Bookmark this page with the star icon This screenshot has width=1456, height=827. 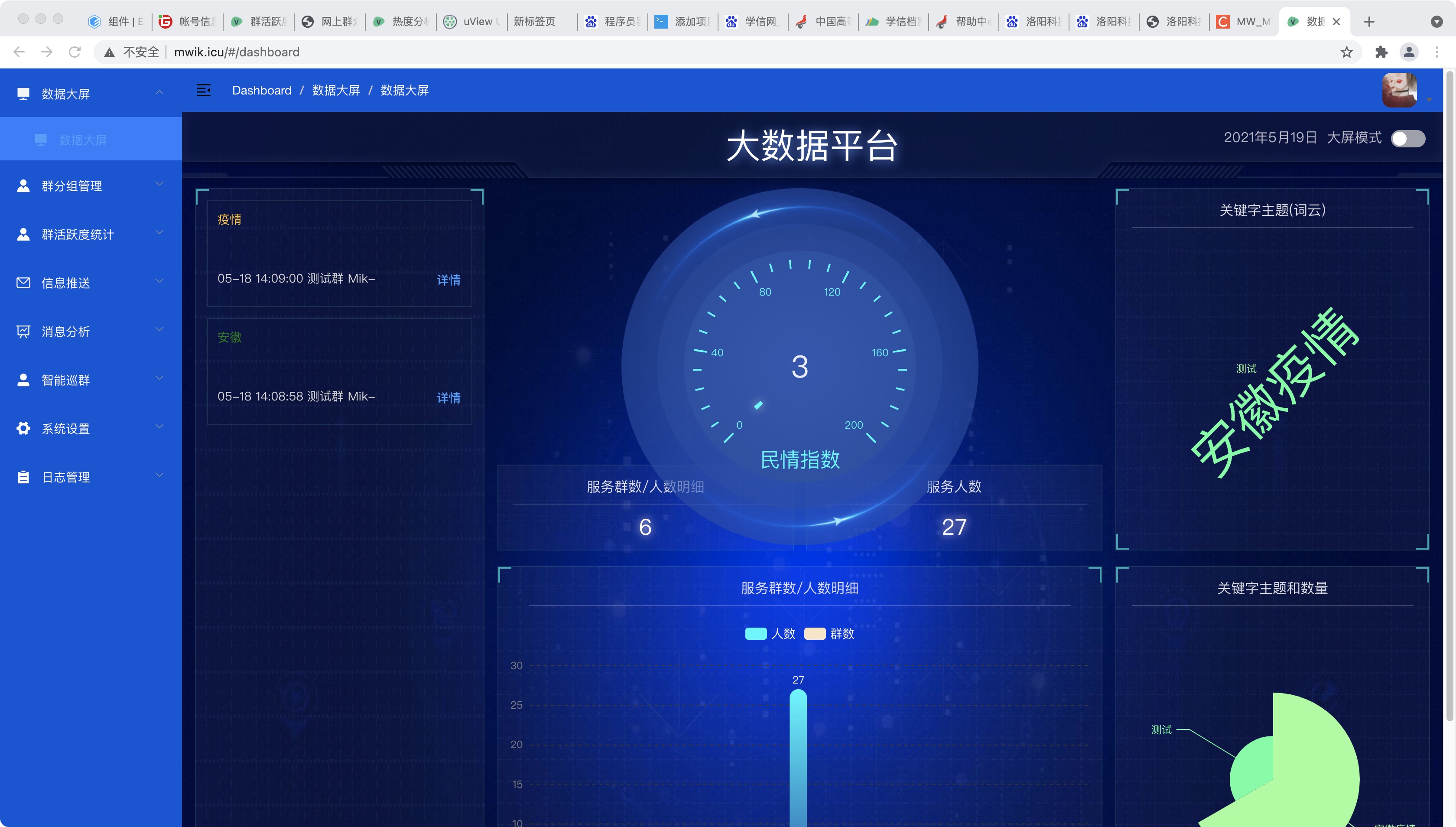click(1346, 52)
